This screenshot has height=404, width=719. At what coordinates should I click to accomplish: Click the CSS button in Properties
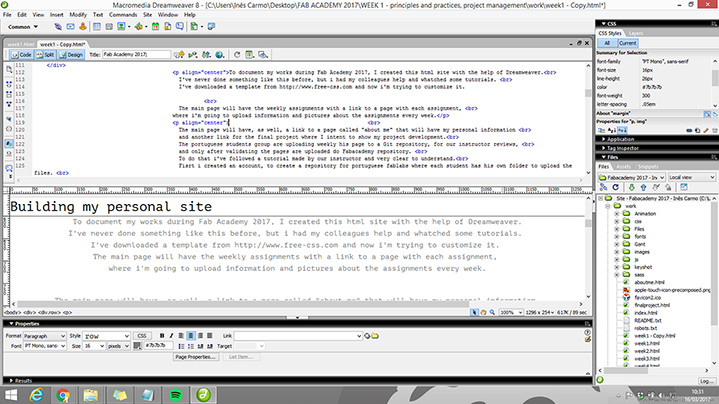(x=142, y=336)
